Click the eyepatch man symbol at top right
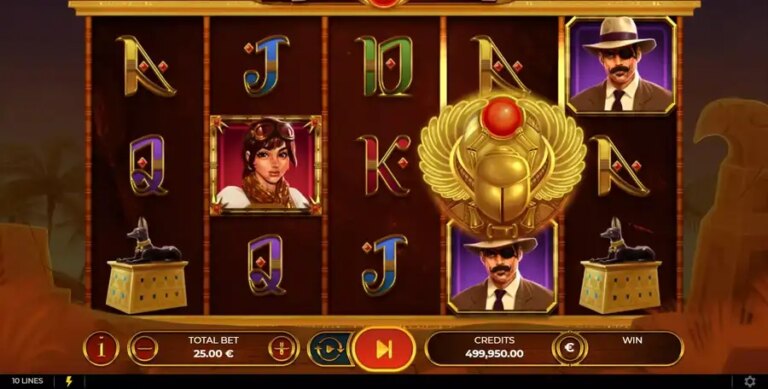Screen dimensions: 768x389 point(621,65)
